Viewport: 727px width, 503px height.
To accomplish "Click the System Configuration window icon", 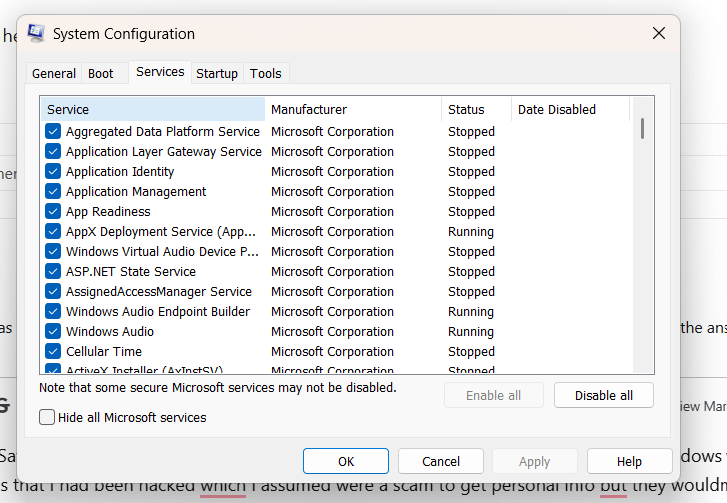I will tap(36, 33).
